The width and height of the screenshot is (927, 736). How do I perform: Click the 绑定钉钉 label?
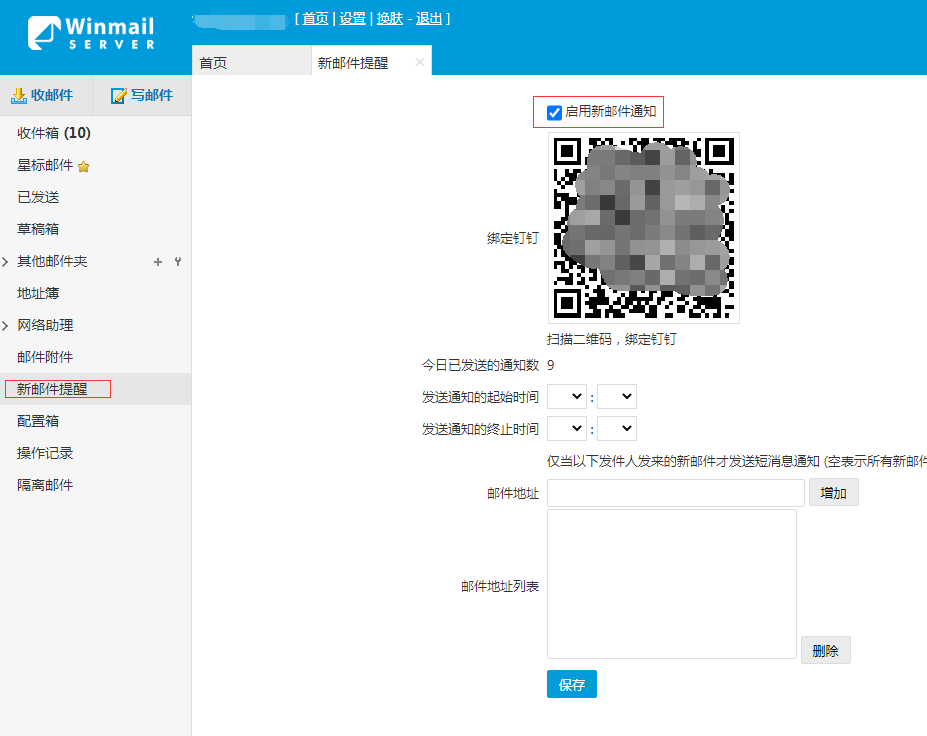[513, 239]
